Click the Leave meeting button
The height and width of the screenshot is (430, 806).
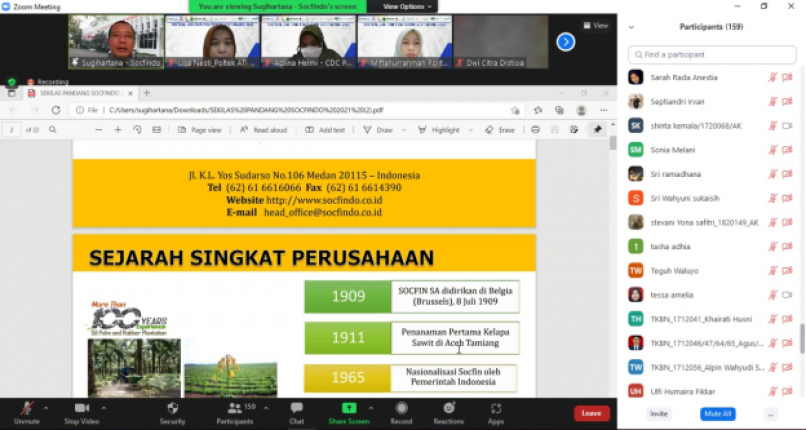[592, 414]
